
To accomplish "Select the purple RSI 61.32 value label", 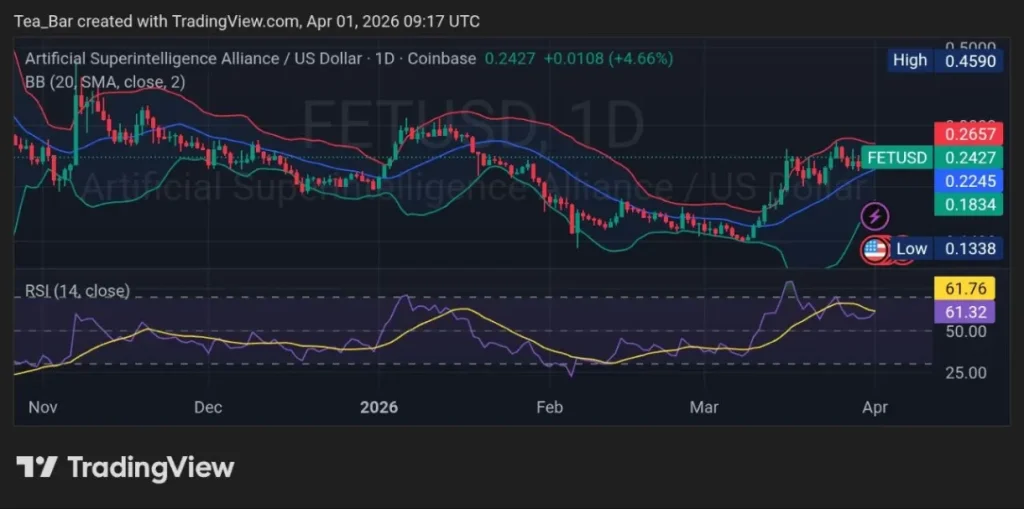I will (967, 313).
